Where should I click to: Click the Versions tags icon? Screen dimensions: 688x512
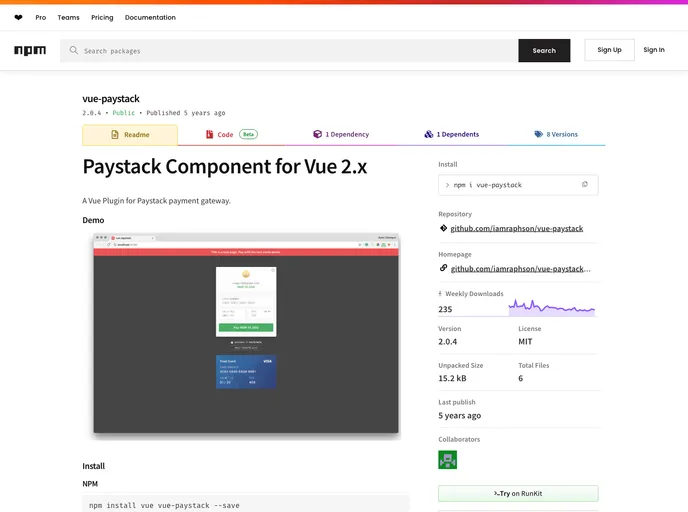tap(538, 134)
